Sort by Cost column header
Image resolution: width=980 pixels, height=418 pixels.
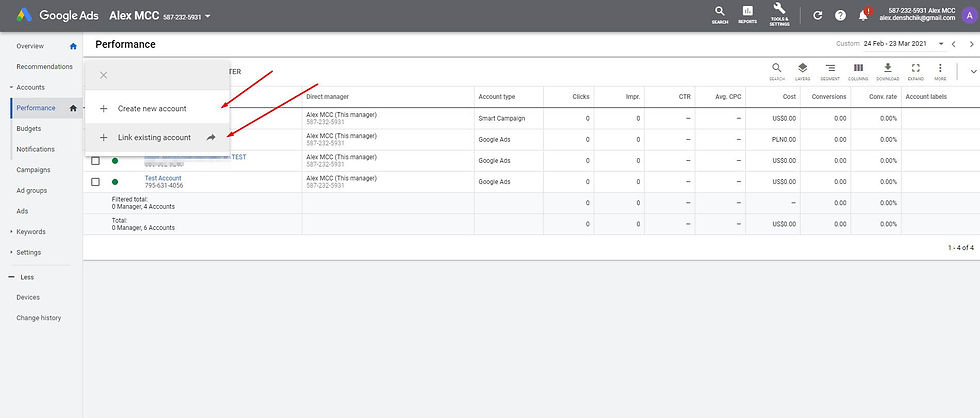(x=789, y=97)
